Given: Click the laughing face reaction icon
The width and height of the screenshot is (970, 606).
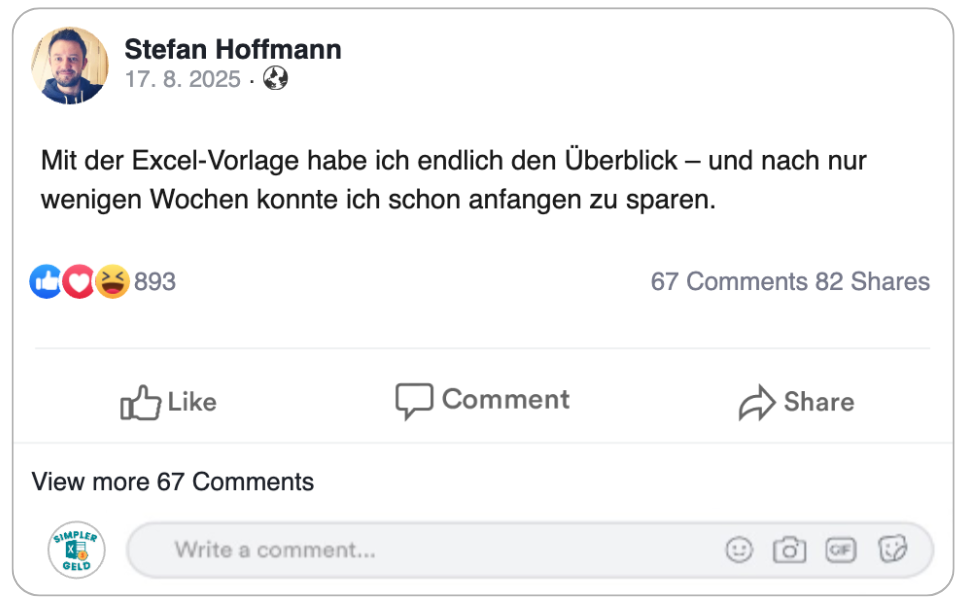Looking at the screenshot, I should coord(112,282).
